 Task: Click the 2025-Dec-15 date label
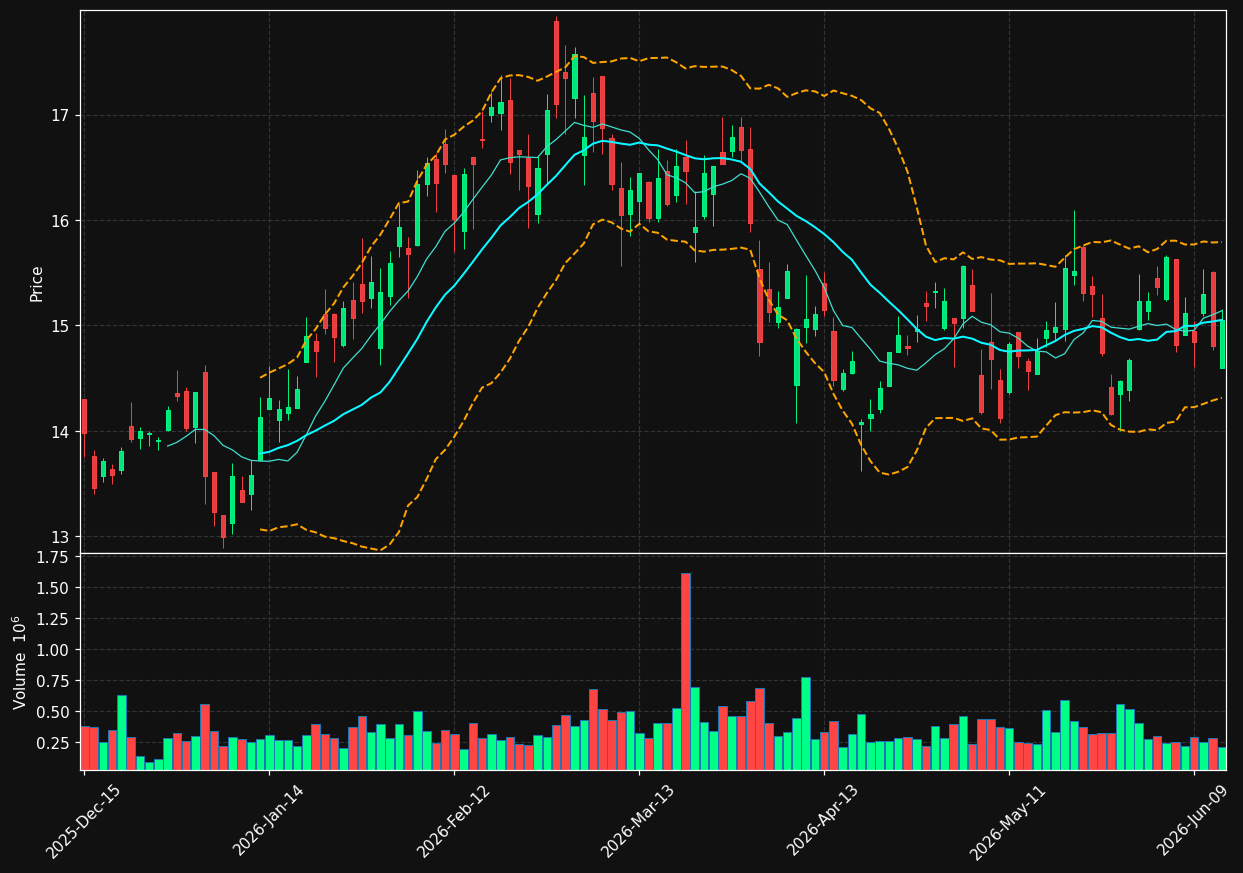(84, 820)
